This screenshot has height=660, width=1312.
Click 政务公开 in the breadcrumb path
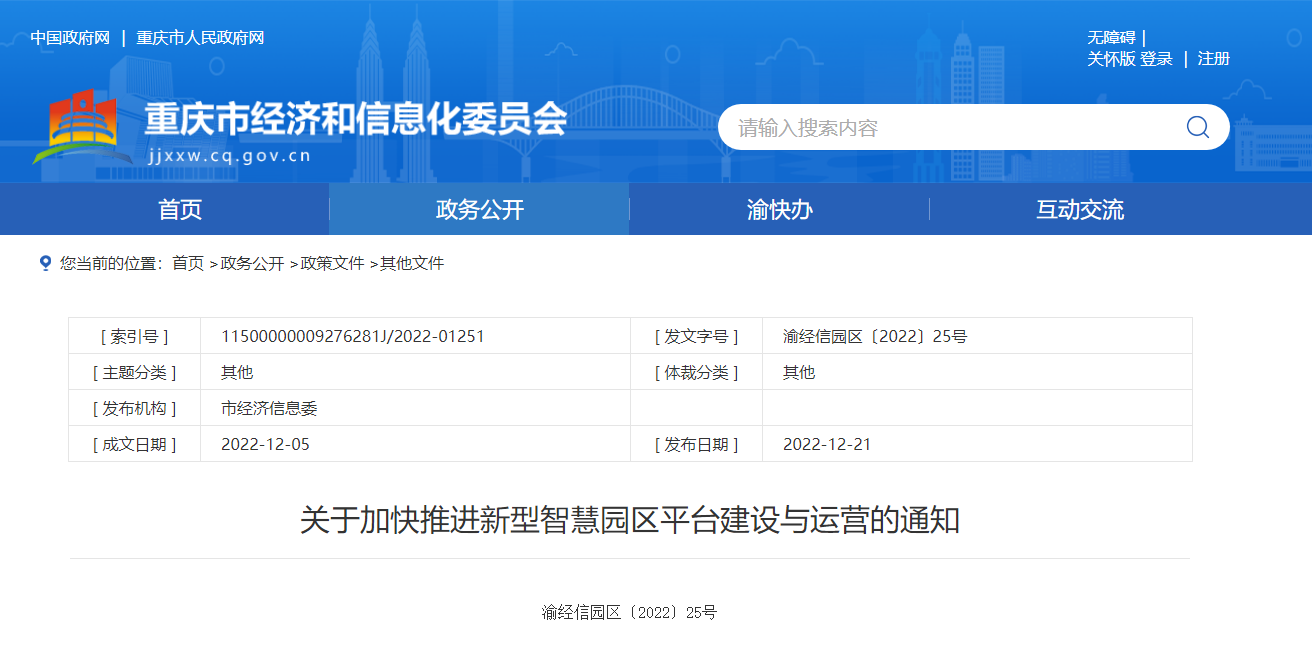(252, 263)
